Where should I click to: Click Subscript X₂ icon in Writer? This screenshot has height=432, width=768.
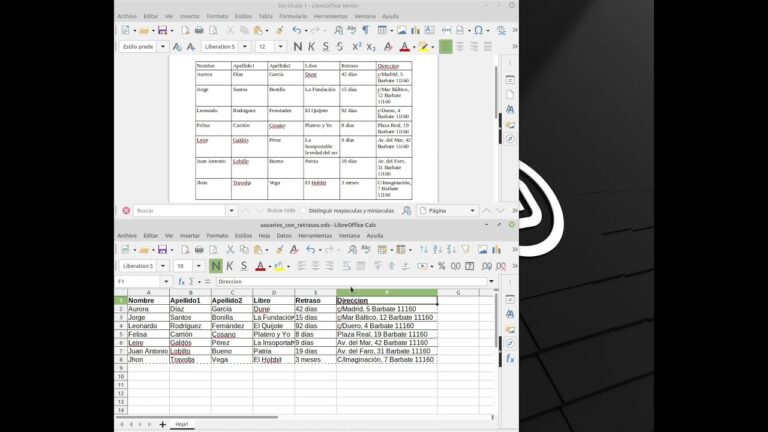pyautogui.click(x=371, y=47)
